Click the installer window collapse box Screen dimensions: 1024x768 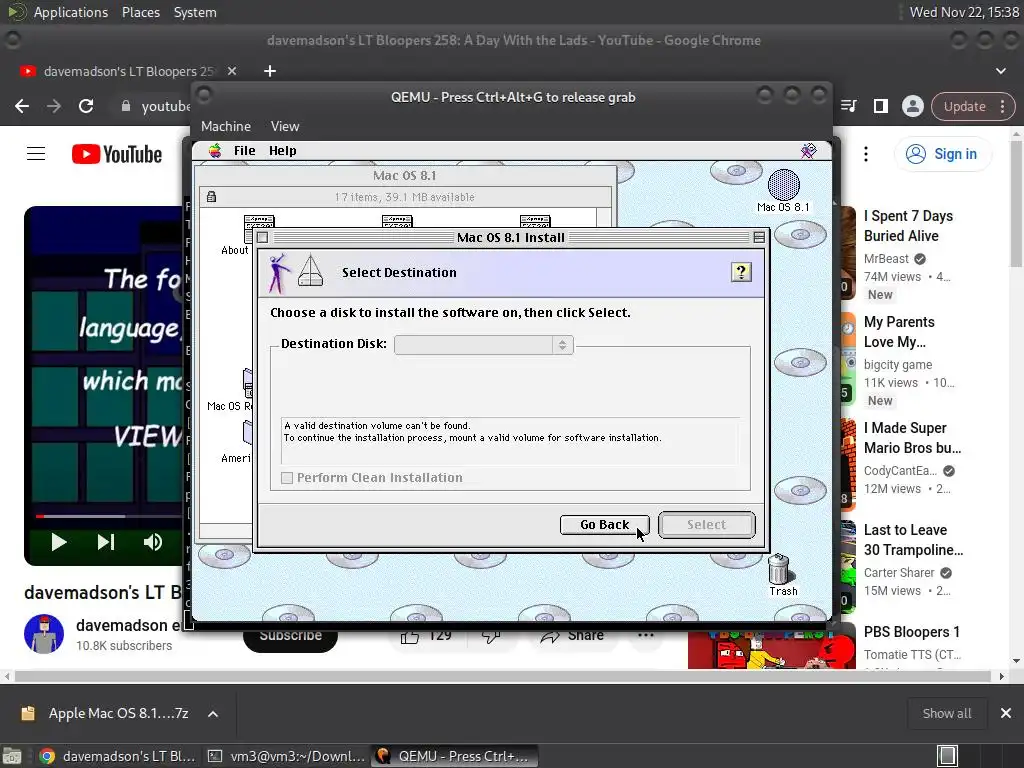(759, 238)
